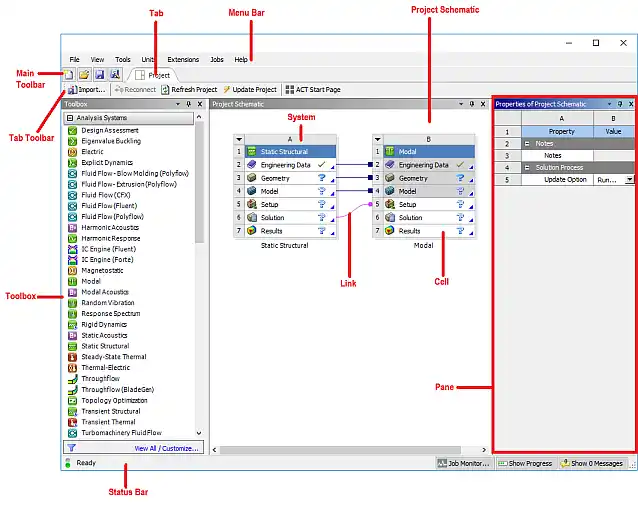Click View All / Customize link

pos(166,448)
